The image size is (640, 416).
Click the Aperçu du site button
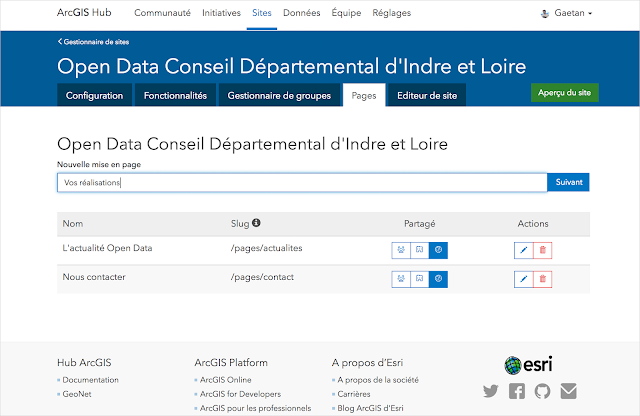565,93
